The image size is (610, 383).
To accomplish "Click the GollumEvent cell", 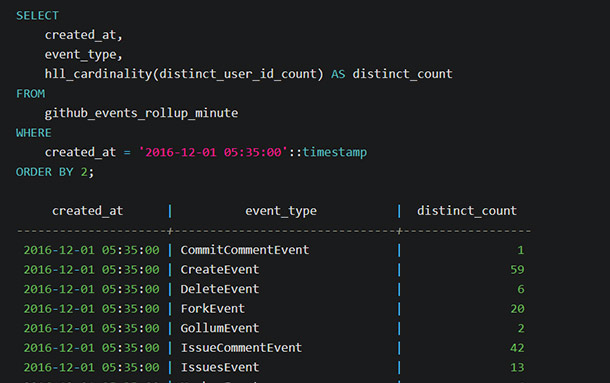I will point(220,328).
